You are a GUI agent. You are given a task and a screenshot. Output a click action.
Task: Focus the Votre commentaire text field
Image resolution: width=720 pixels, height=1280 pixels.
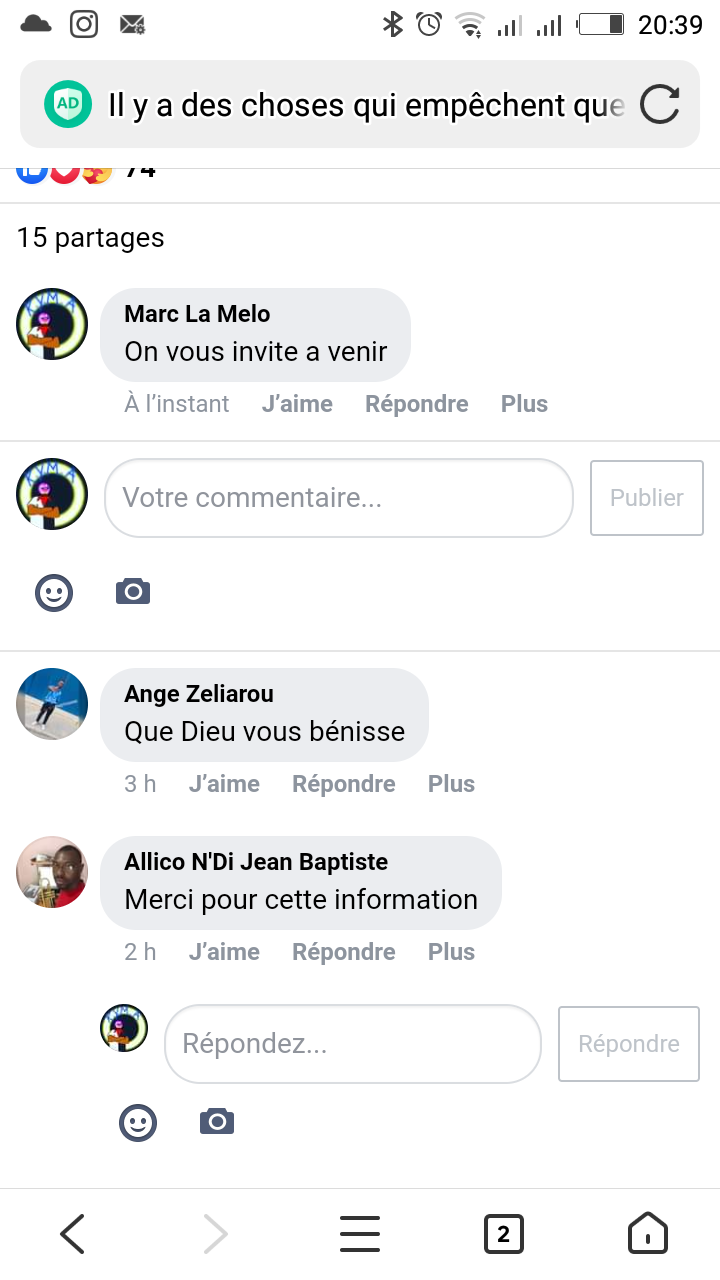pos(338,498)
